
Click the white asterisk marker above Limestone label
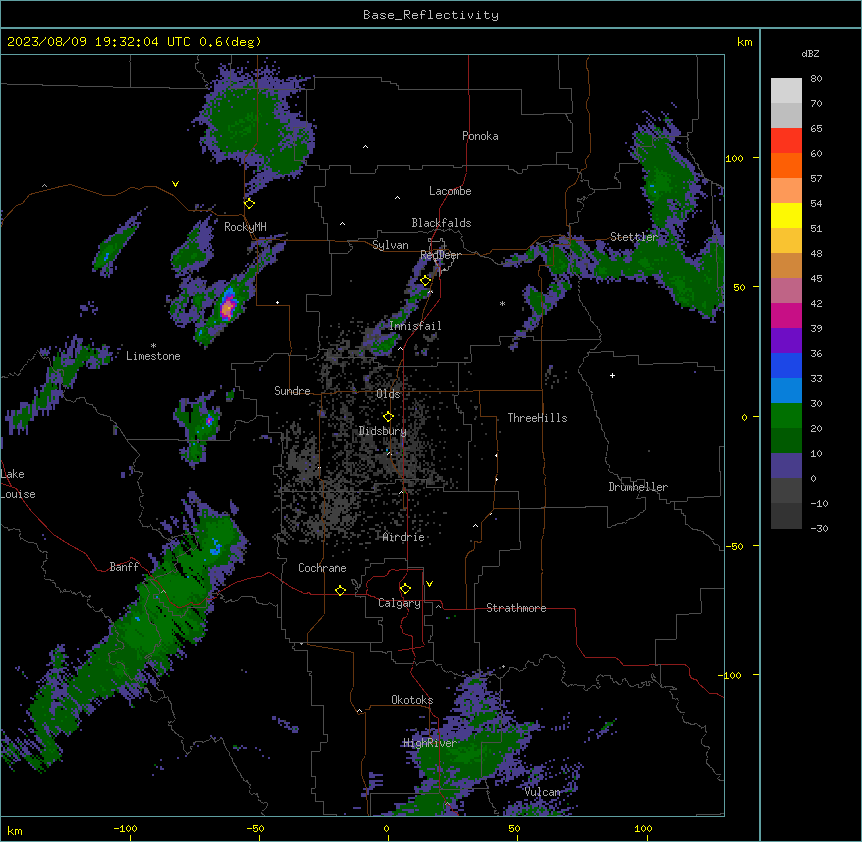[153, 346]
